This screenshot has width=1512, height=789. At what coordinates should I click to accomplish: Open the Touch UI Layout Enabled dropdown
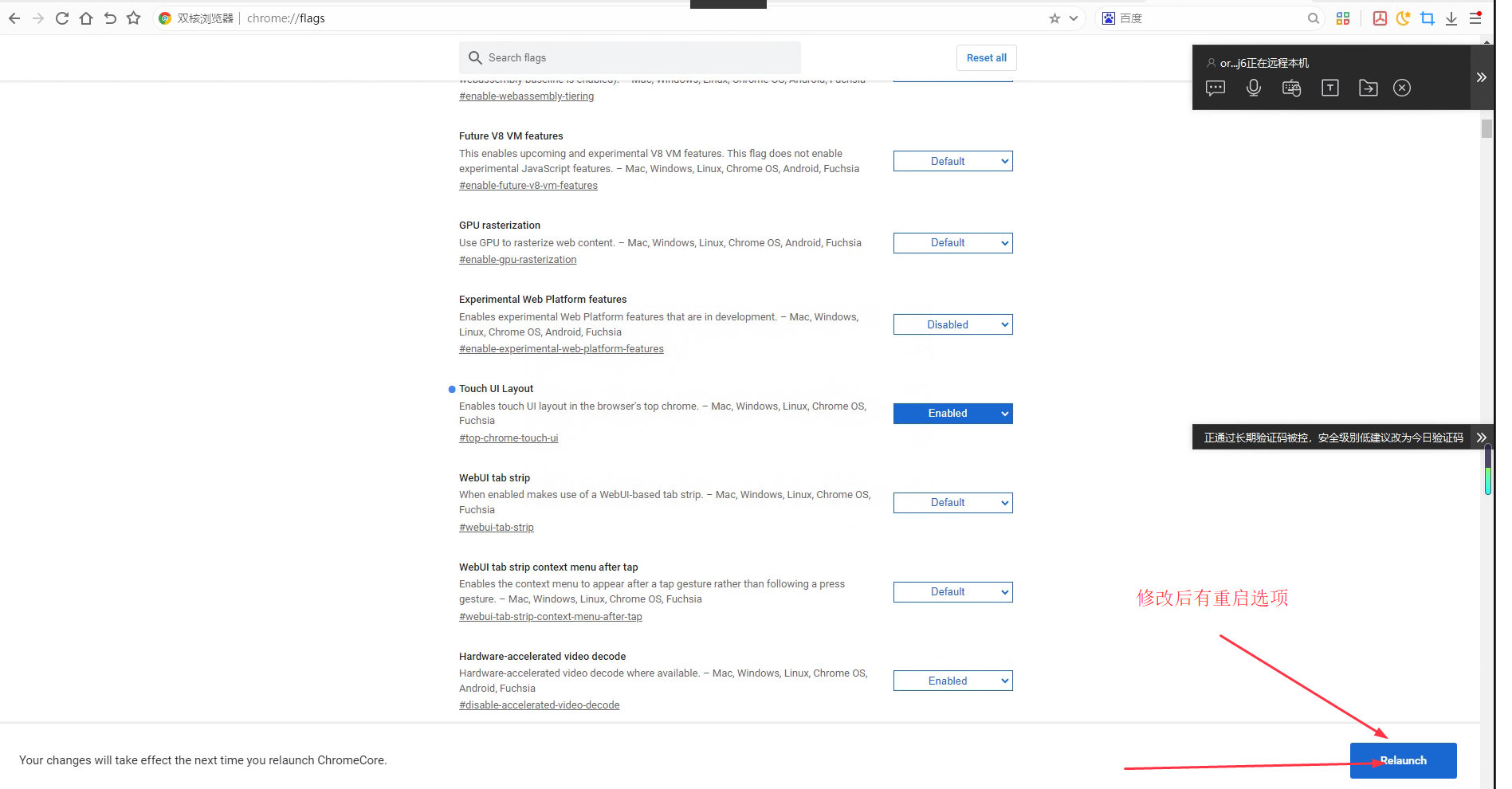point(953,414)
